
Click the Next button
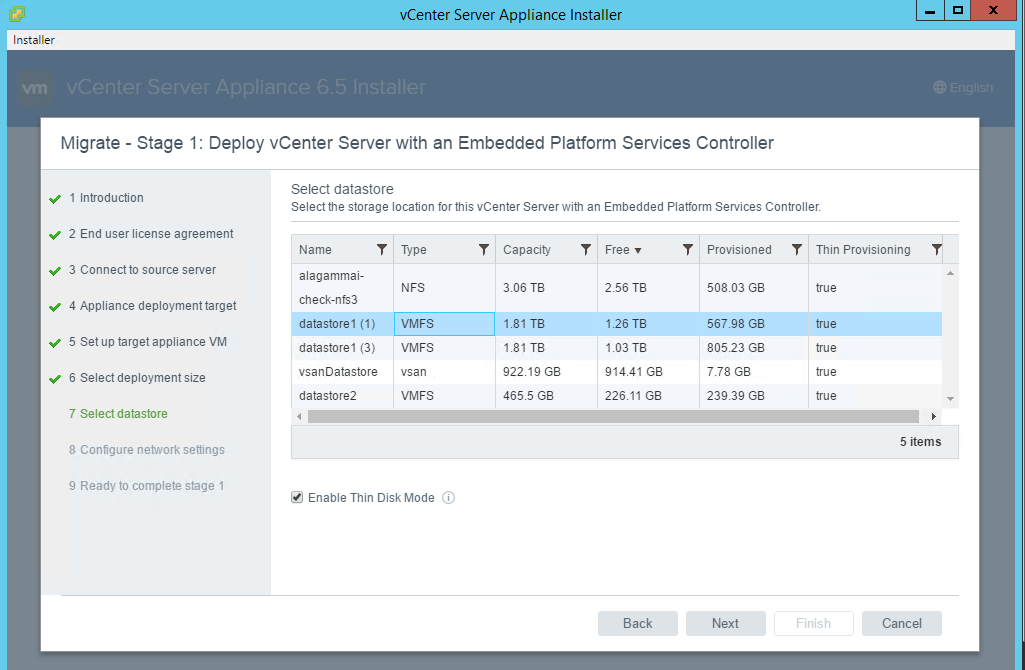click(726, 624)
